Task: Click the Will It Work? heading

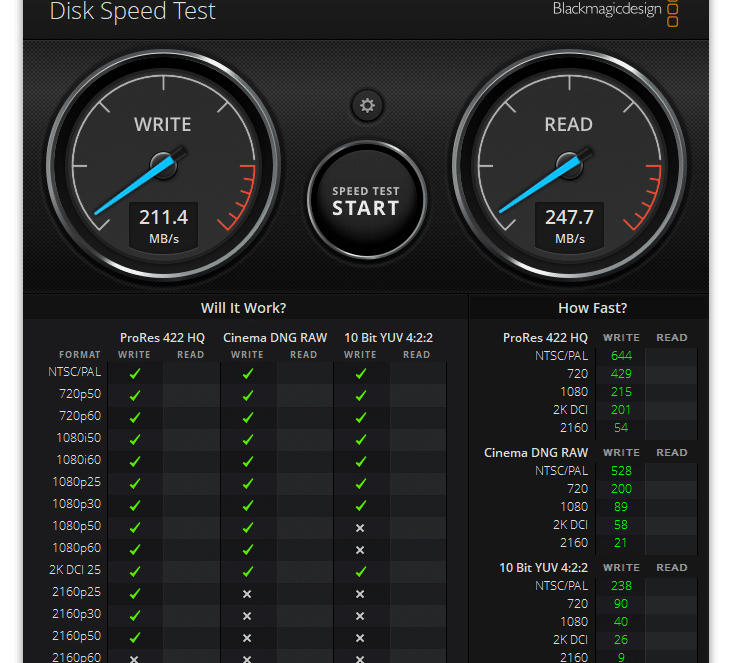Action: 243,308
